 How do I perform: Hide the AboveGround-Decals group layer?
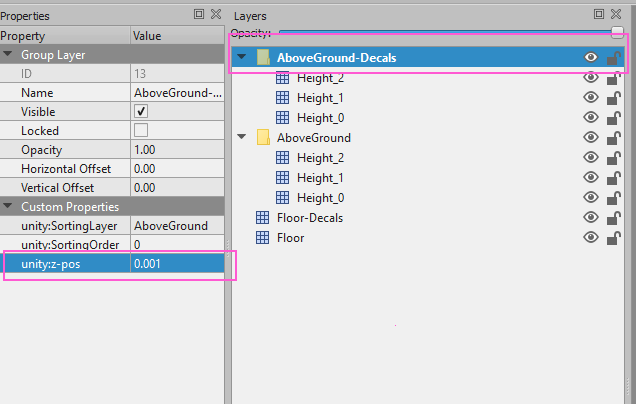click(x=591, y=57)
